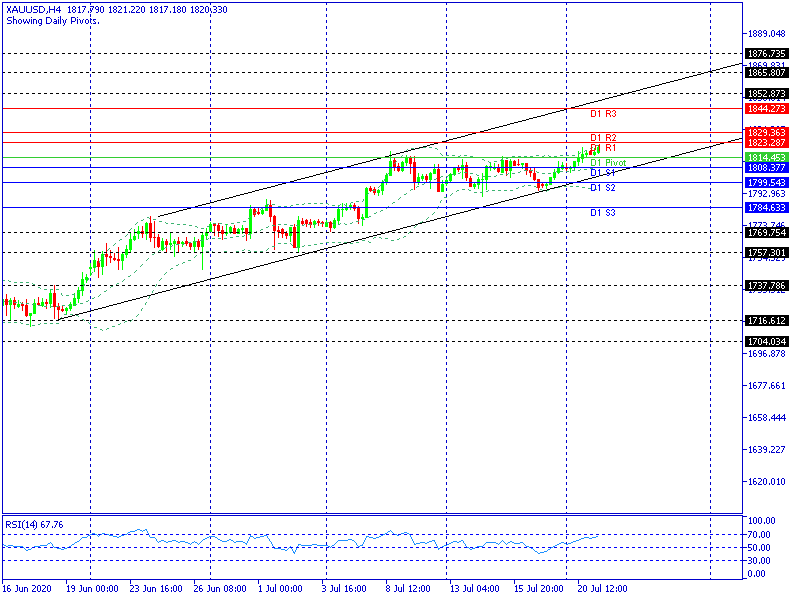Click the black 1876.735 price tag
Image resolution: width=800 pixels, height=600 pixels.
pos(767,53)
